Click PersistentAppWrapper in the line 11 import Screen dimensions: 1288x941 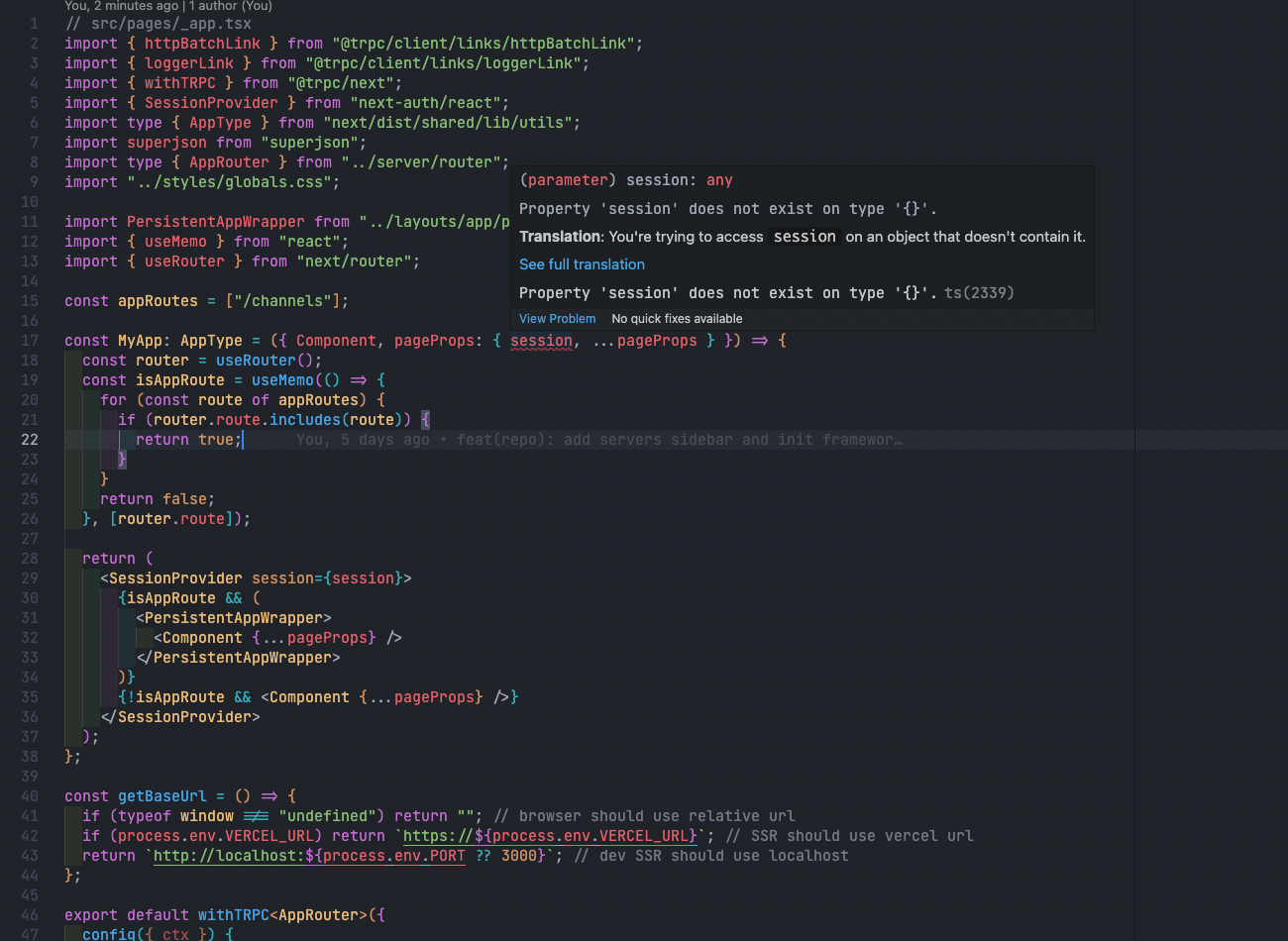tap(216, 222)
